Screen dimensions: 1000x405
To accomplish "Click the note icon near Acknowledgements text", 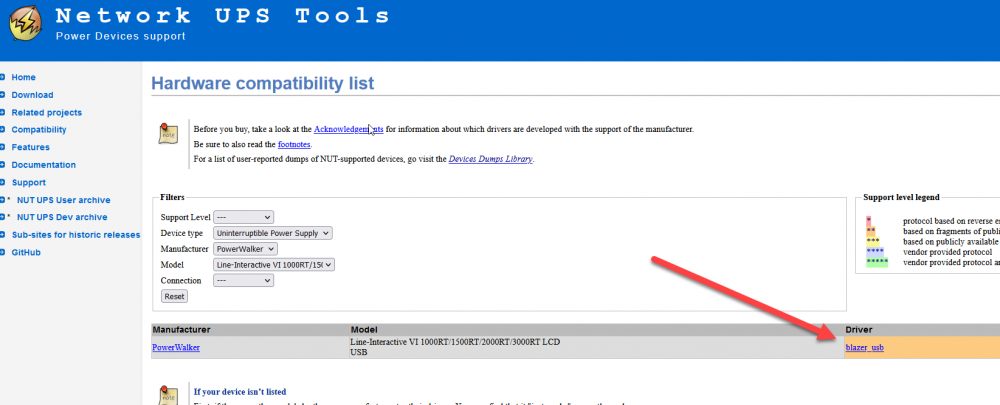I will point(168,134).
